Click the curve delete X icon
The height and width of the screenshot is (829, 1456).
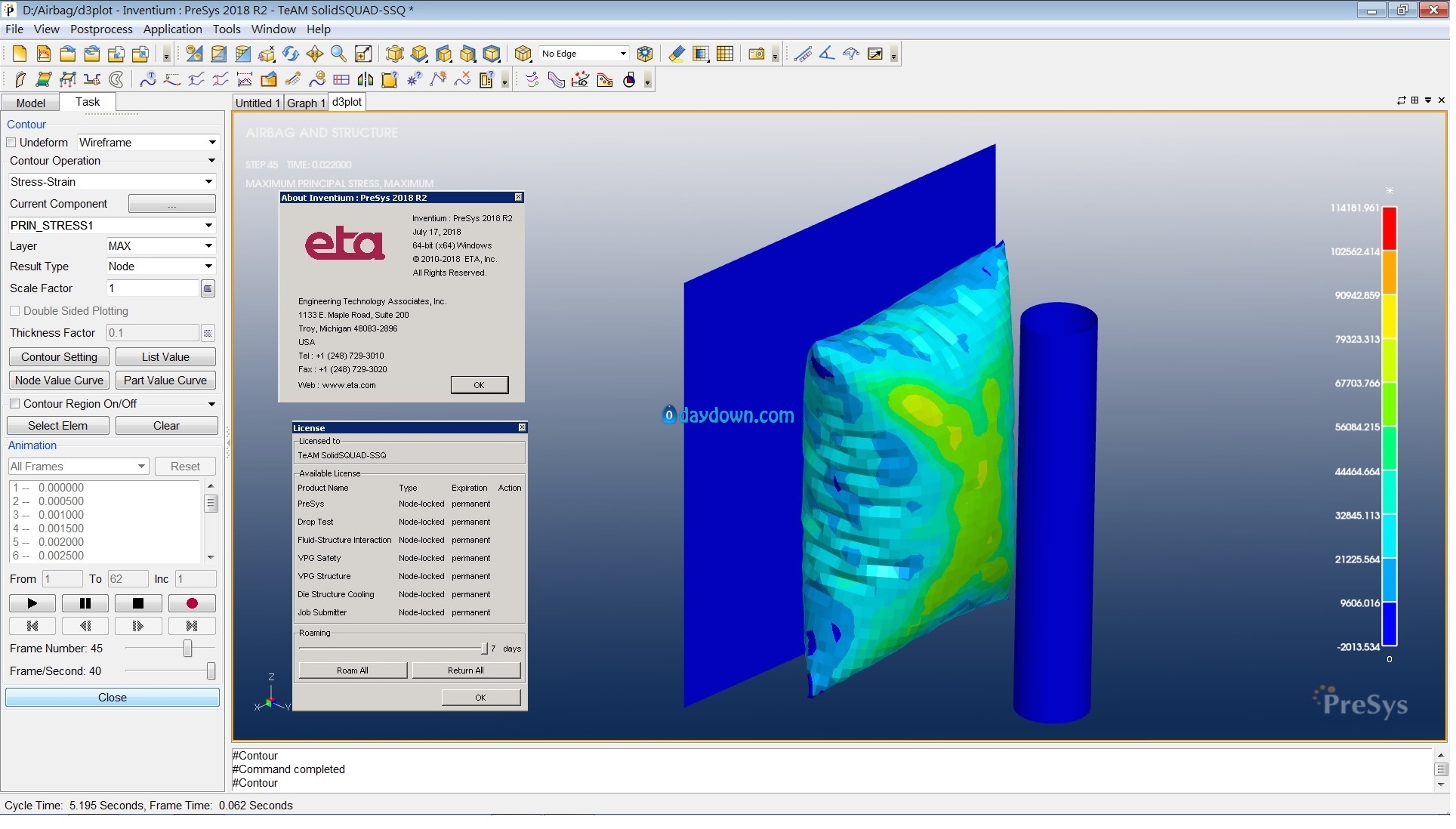point(462,79)
